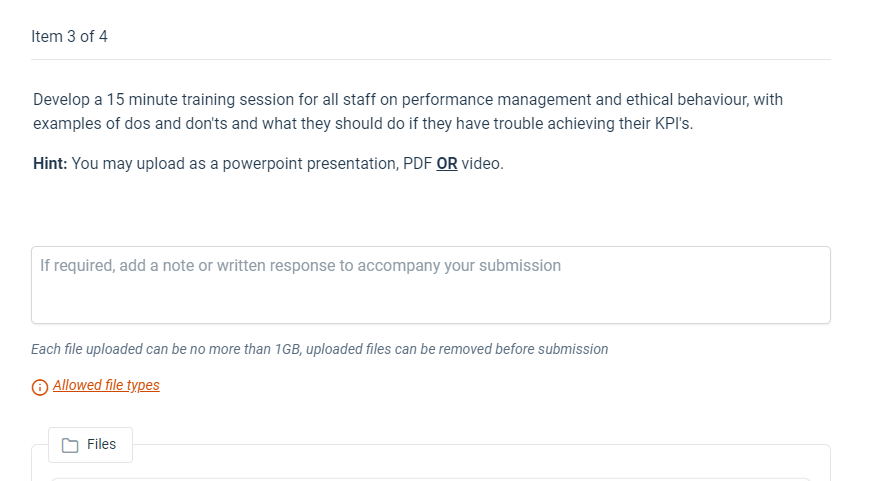Click "KPI's" at the end of the description
877x481 pixels.
(672, 124)
